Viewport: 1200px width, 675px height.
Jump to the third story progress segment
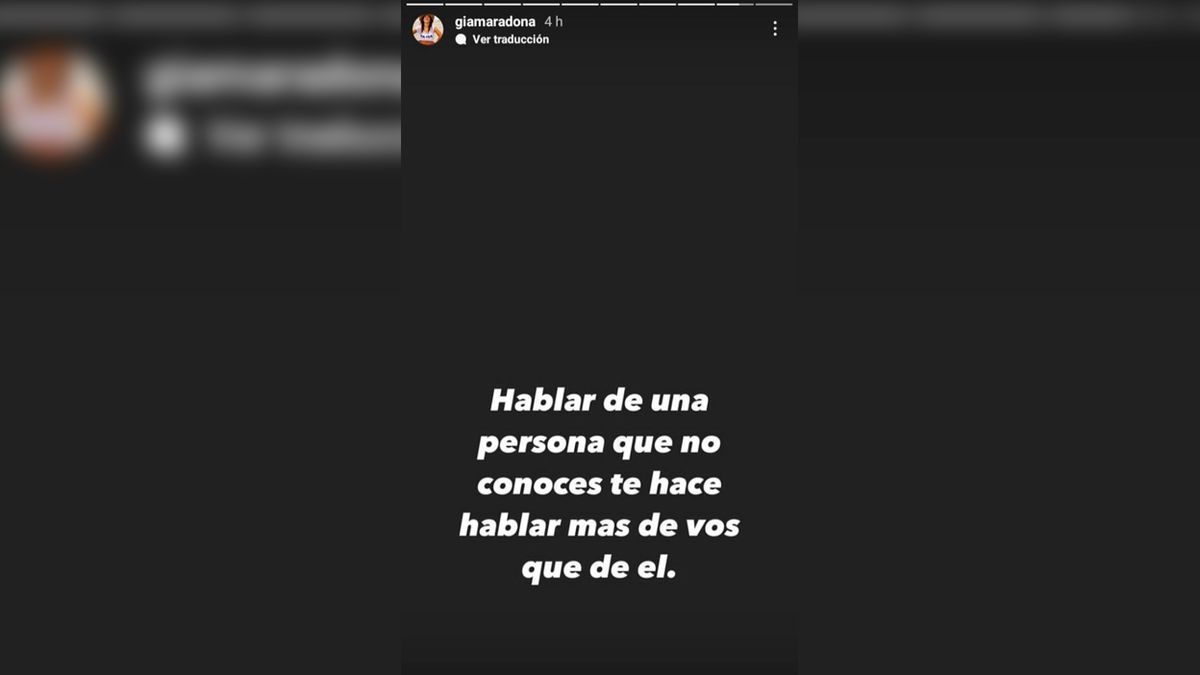pos(502,4)
